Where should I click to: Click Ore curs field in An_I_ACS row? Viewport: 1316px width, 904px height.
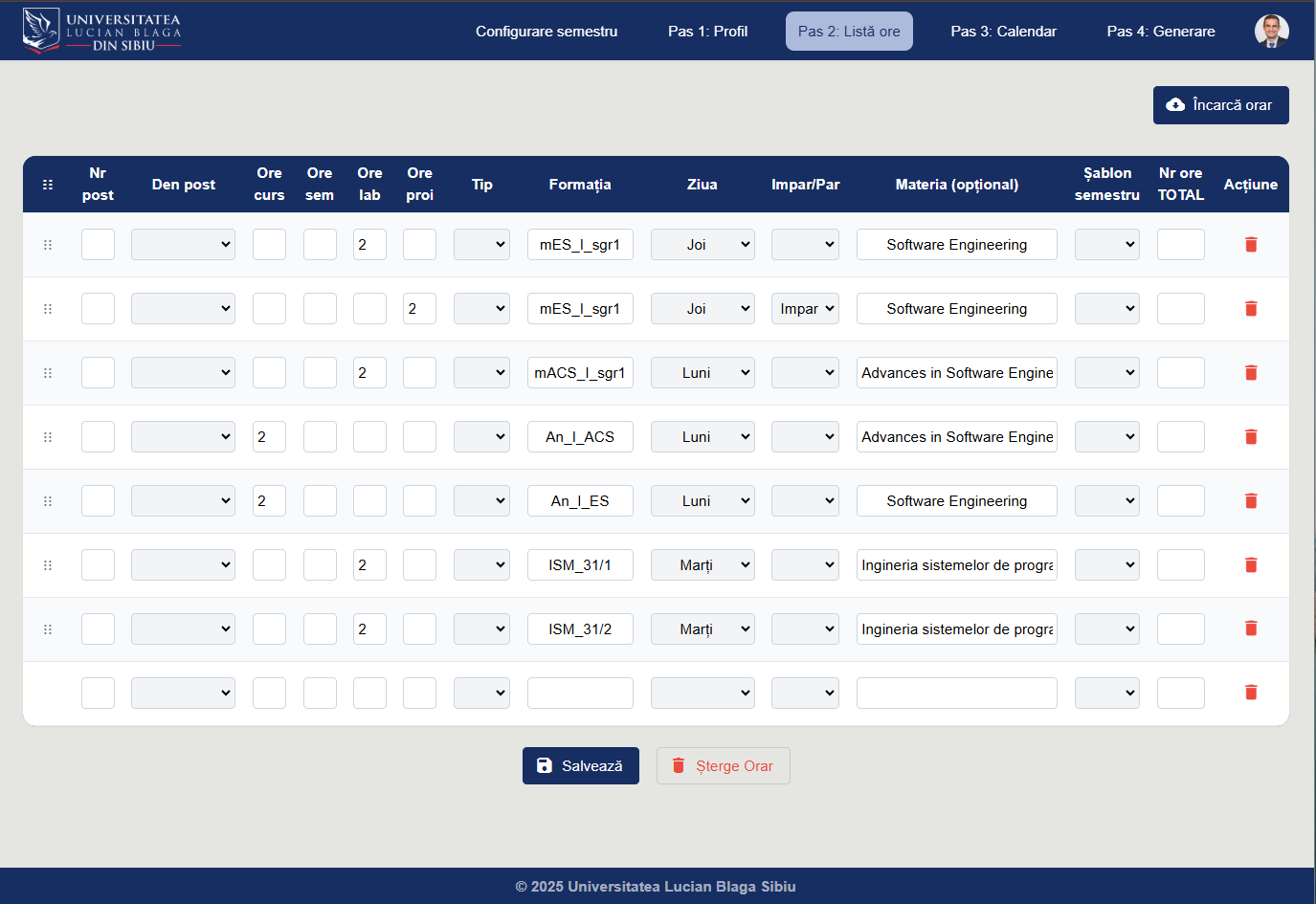[269, 437]
